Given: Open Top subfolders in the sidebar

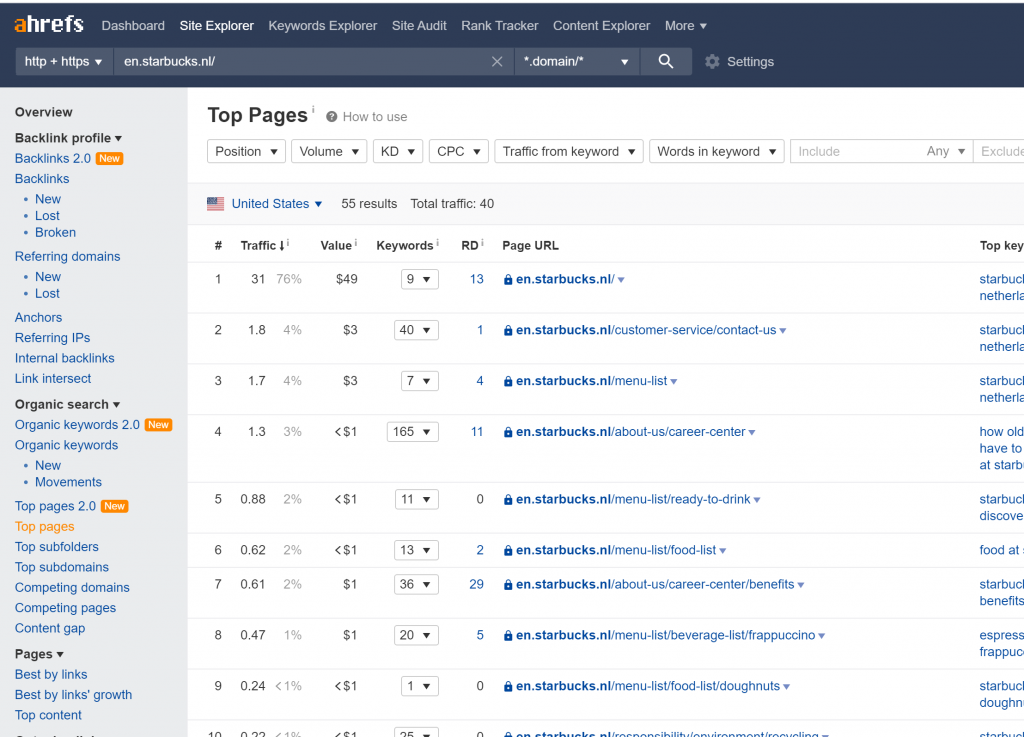Looking at the screenshot, I should (x=57, y=547).
